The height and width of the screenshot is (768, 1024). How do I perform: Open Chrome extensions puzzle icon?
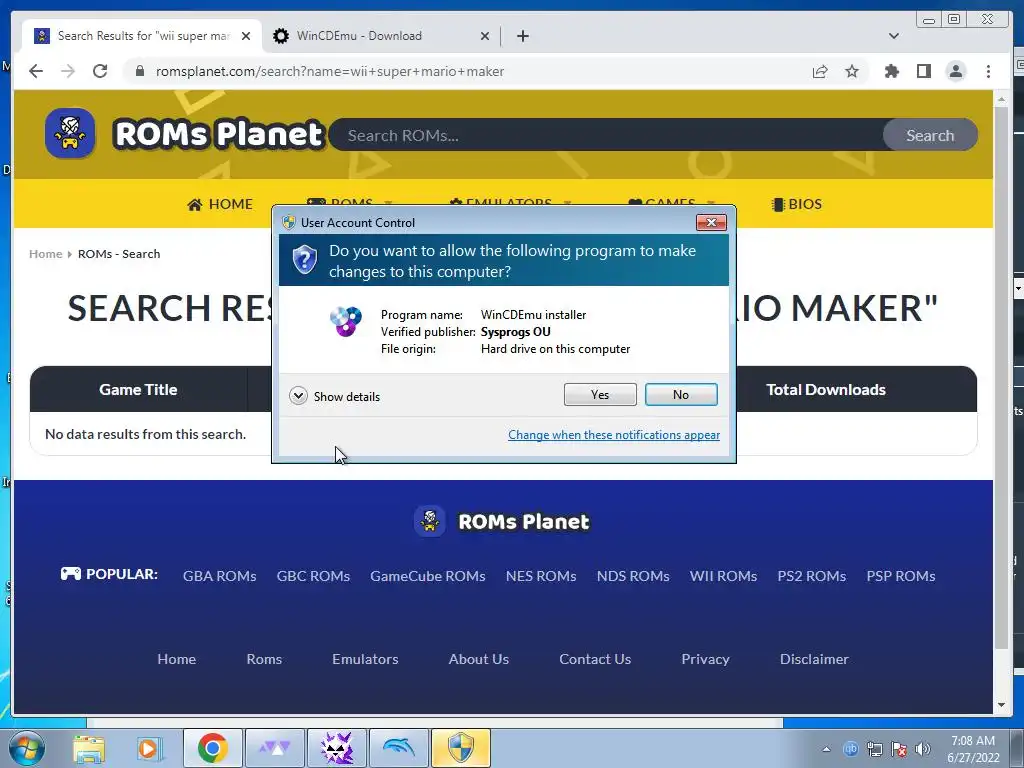pos(891,71)
